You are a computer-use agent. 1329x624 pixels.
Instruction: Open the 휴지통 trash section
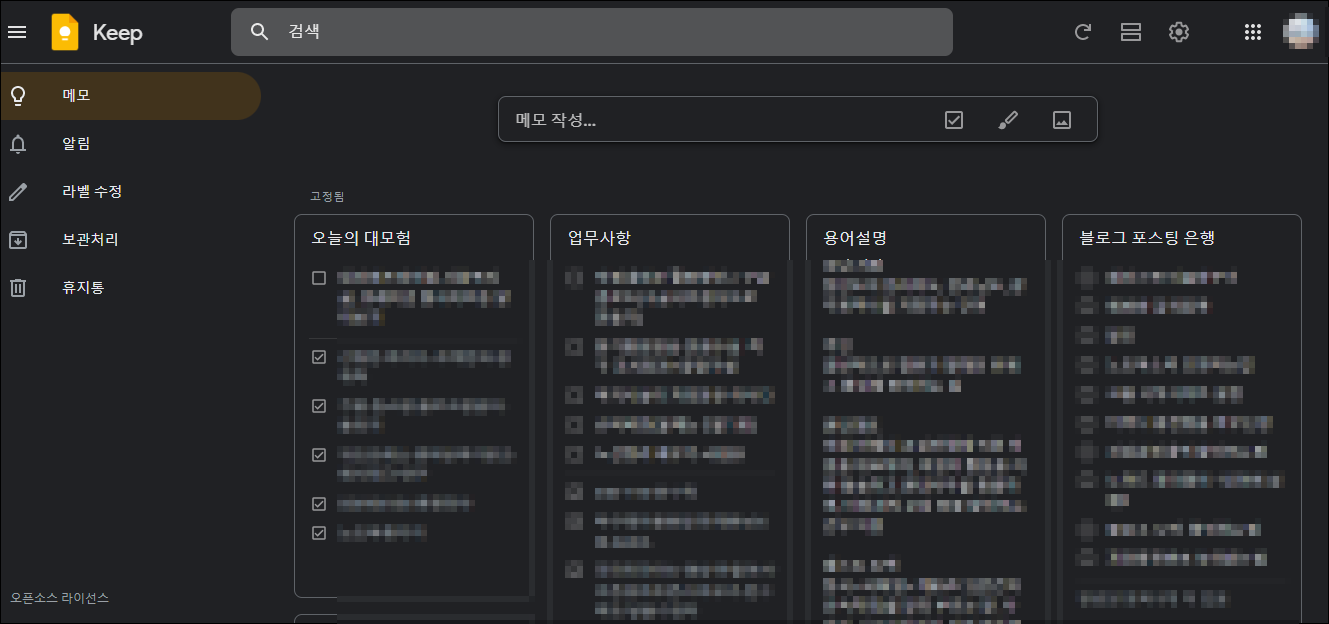[130, 288]
